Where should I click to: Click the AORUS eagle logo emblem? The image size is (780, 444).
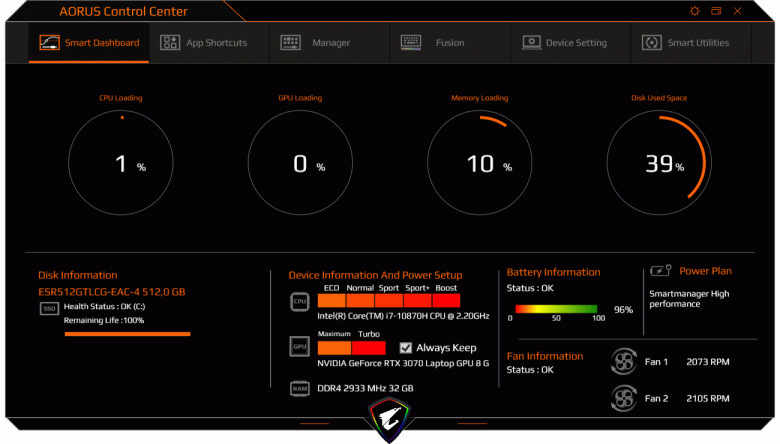coord(389,419)
